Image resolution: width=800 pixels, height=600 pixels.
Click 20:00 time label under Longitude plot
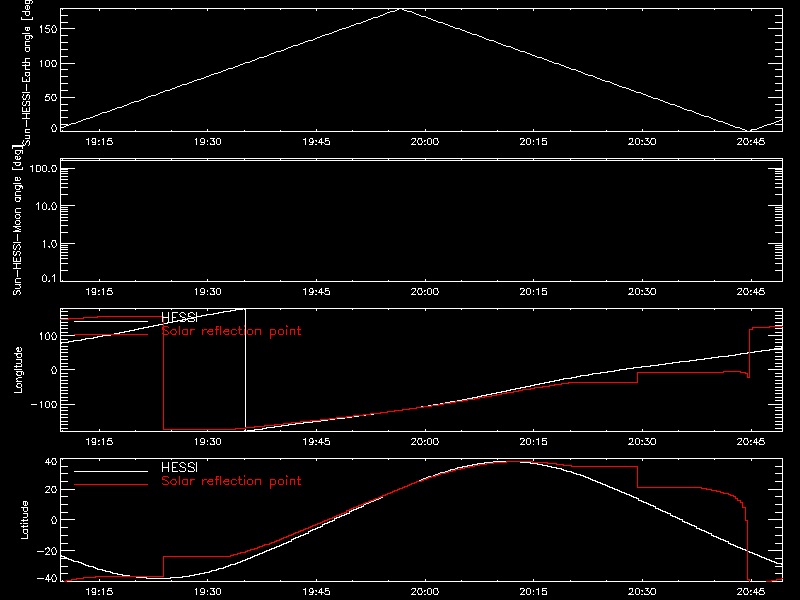[424, 442]
